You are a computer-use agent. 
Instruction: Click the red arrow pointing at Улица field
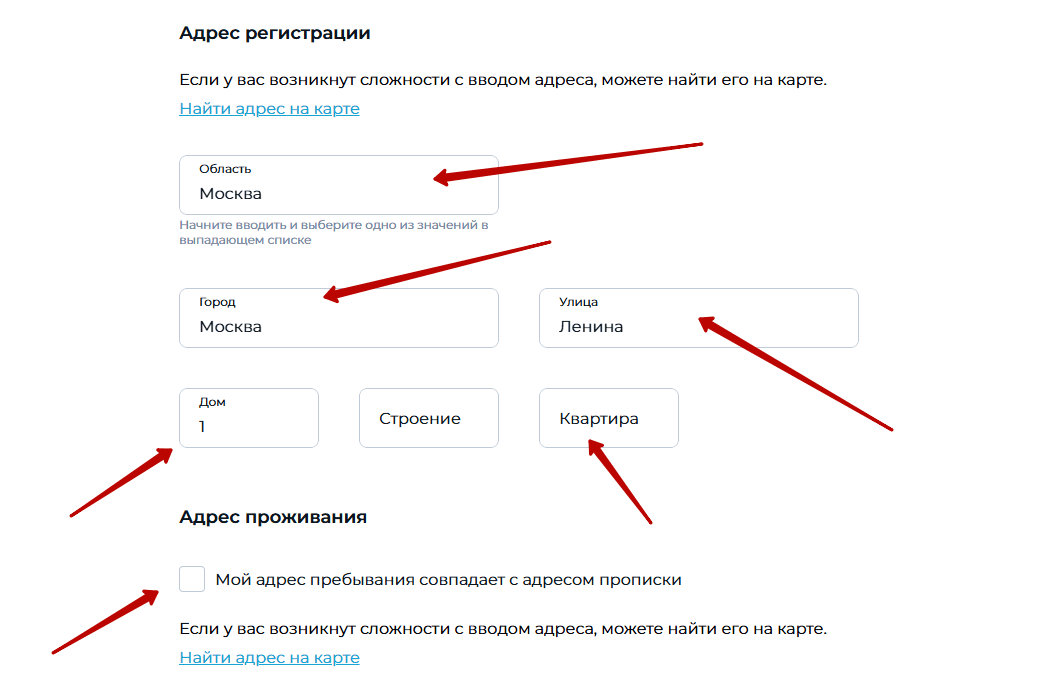coord(796,373)
